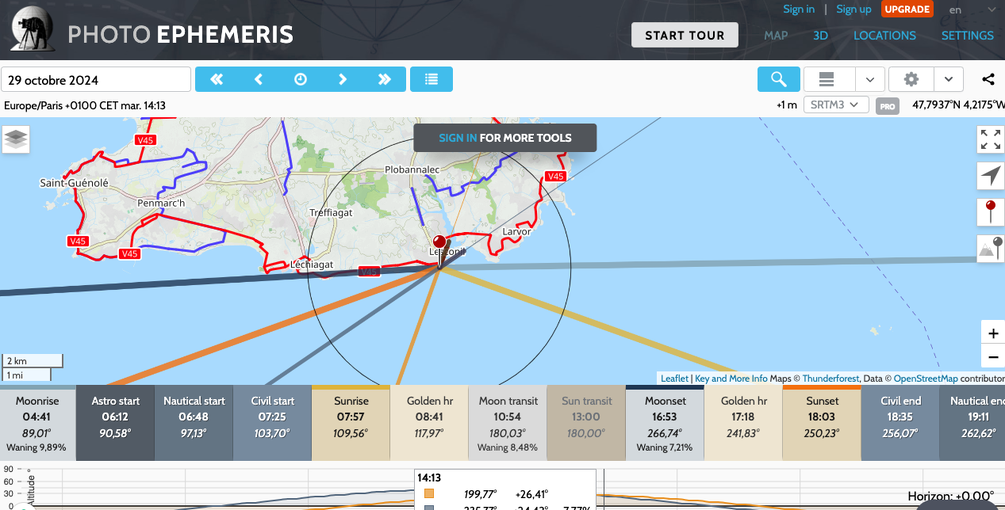Screen dimensions: 1005x510
Task: Open the Leaflet attribution link
Action: (674, 379)
